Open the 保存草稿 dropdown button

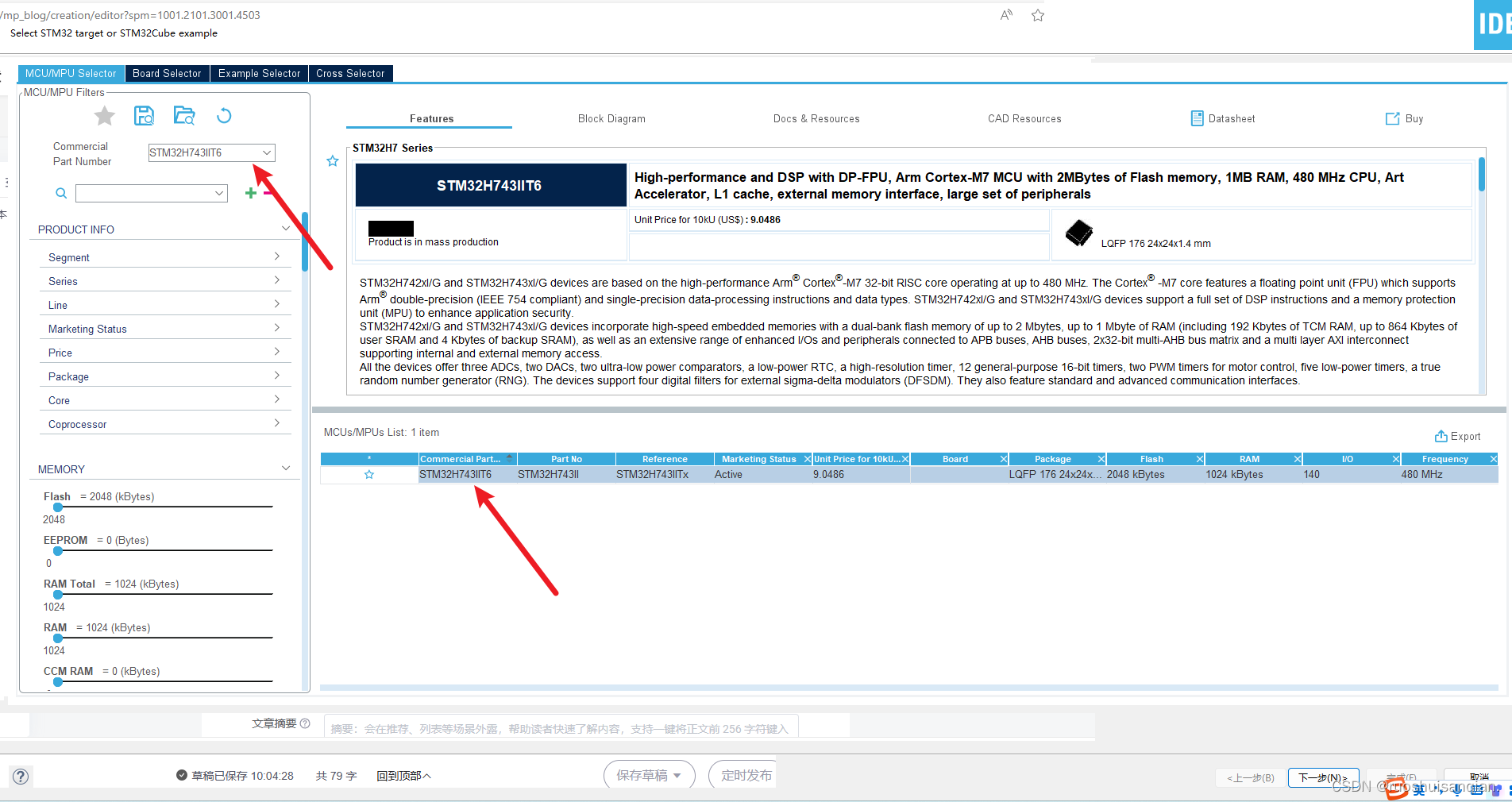650,776
